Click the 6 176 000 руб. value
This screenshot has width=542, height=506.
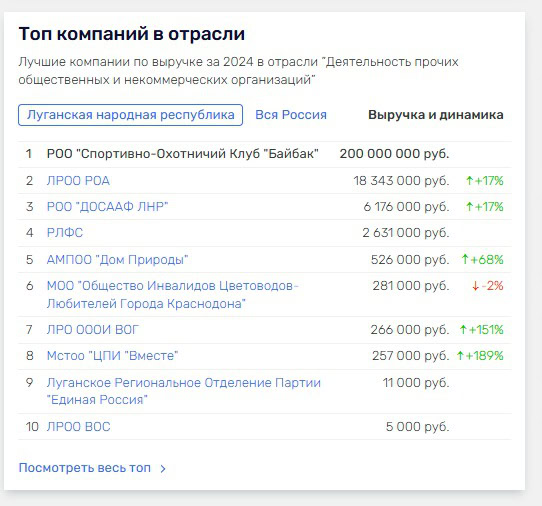pos(406,206)
